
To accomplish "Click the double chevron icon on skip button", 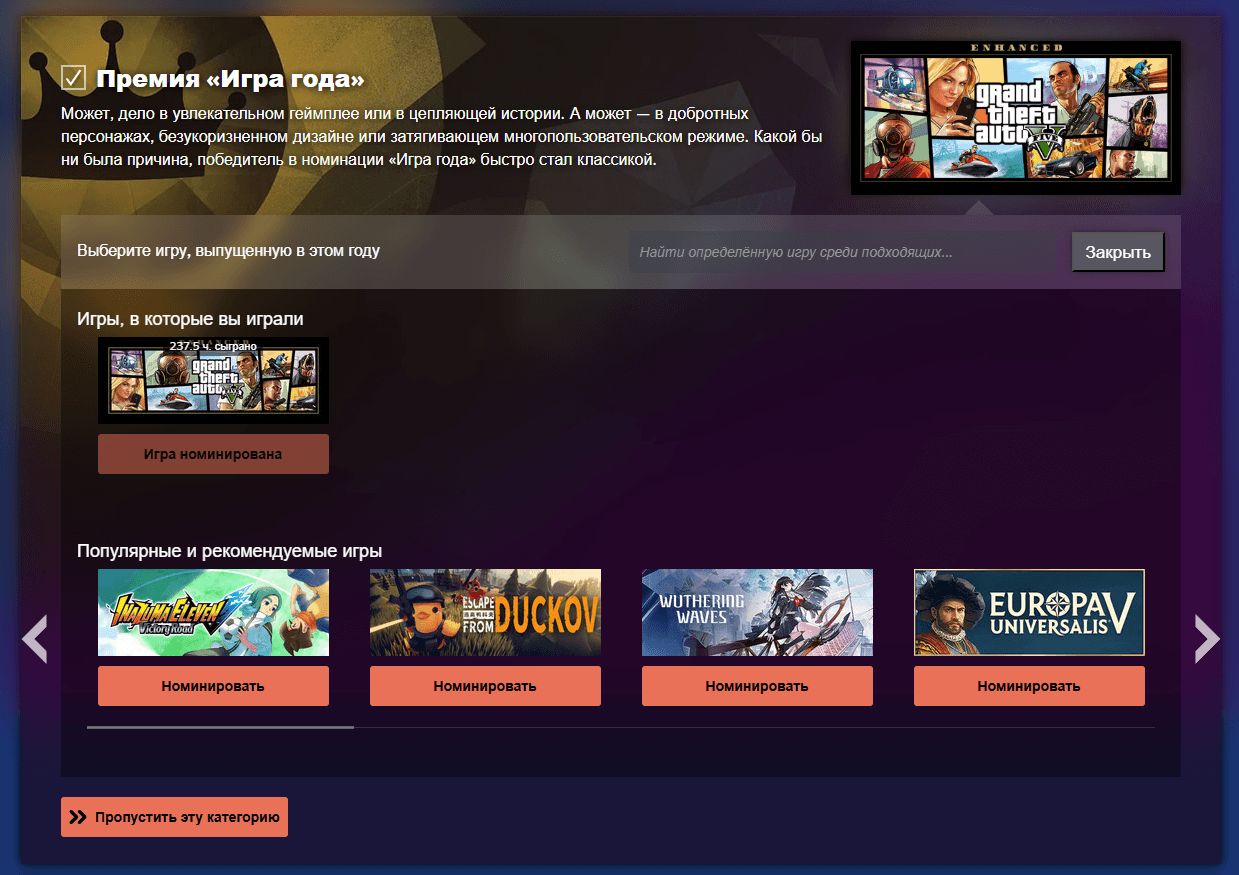I will [x=78, y=817].
